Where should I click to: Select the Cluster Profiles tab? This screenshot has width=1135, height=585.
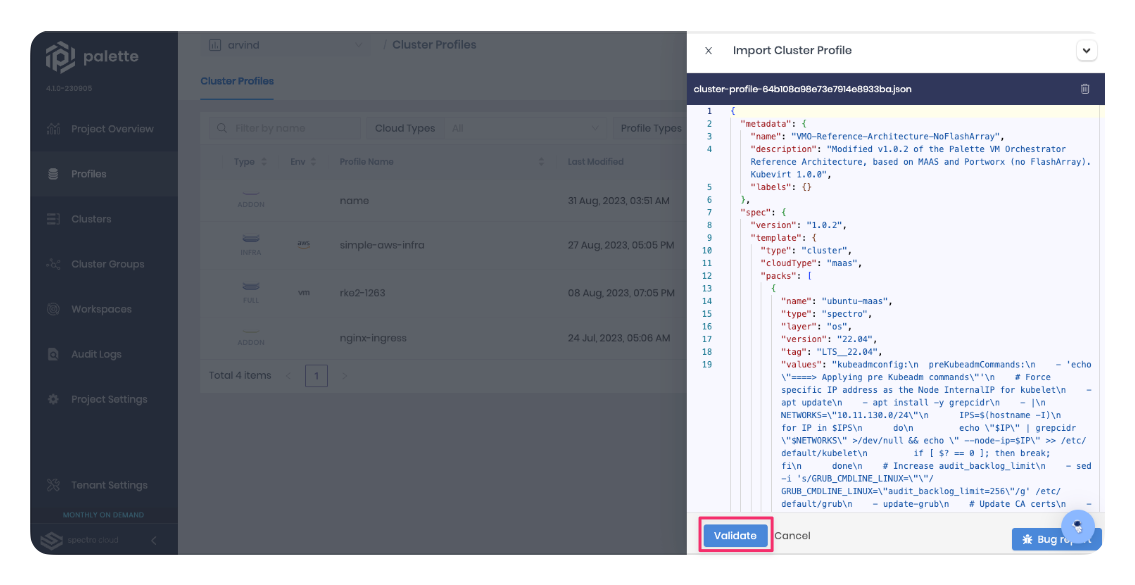click(x=237, y=81)
